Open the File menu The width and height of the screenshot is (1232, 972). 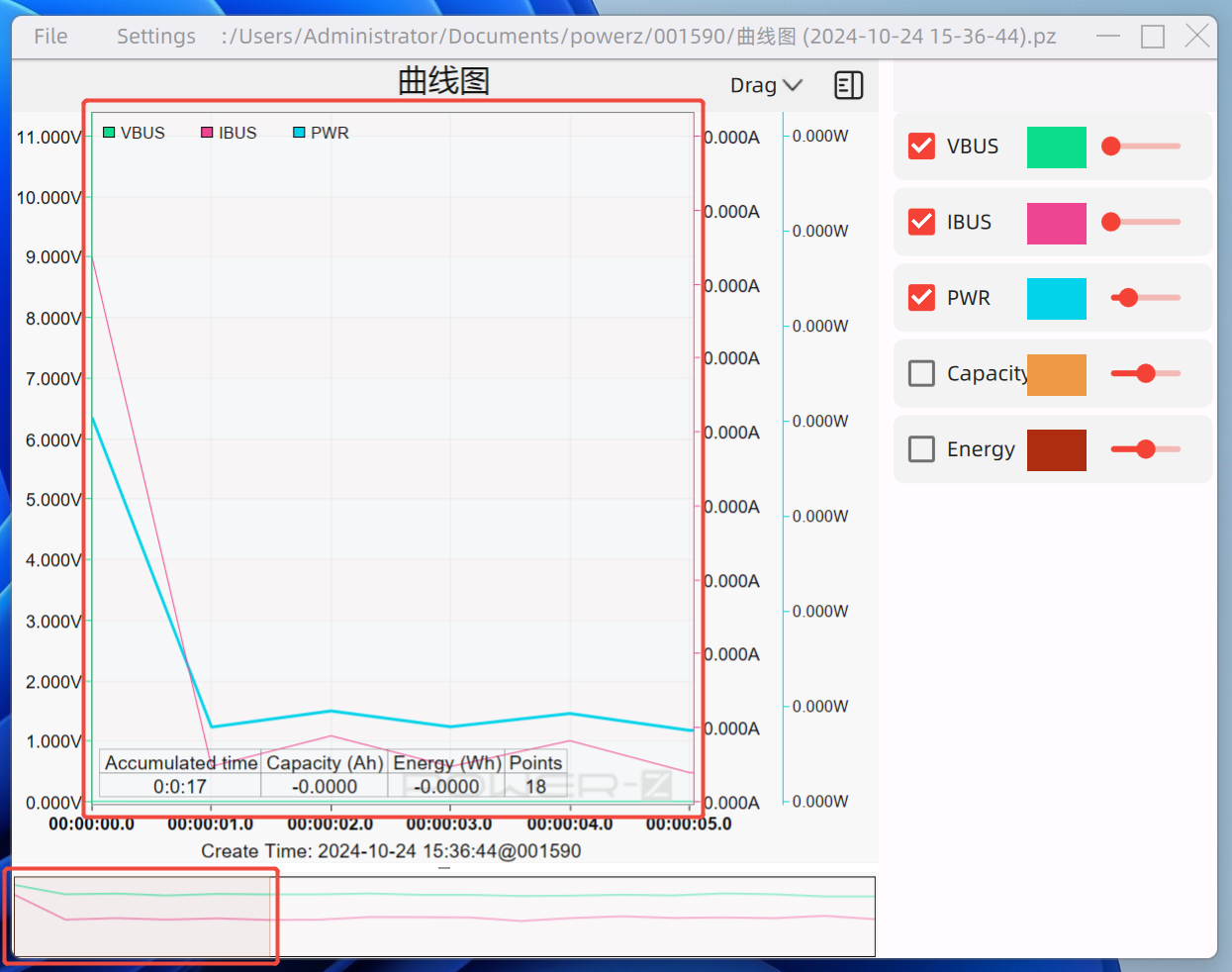pos(50,37)
